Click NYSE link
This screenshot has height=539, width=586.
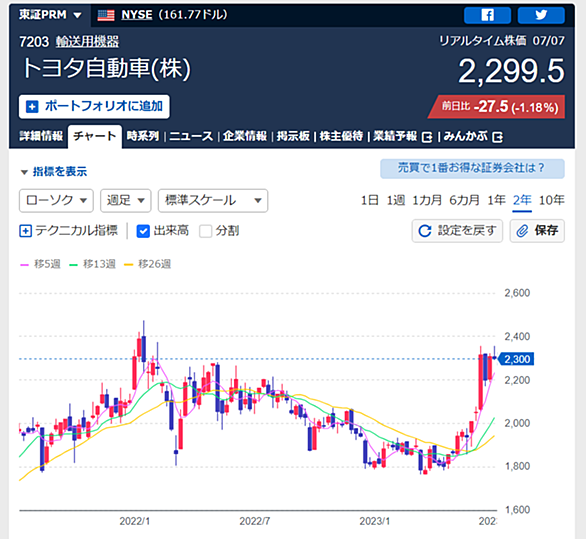tap(137, 15)
